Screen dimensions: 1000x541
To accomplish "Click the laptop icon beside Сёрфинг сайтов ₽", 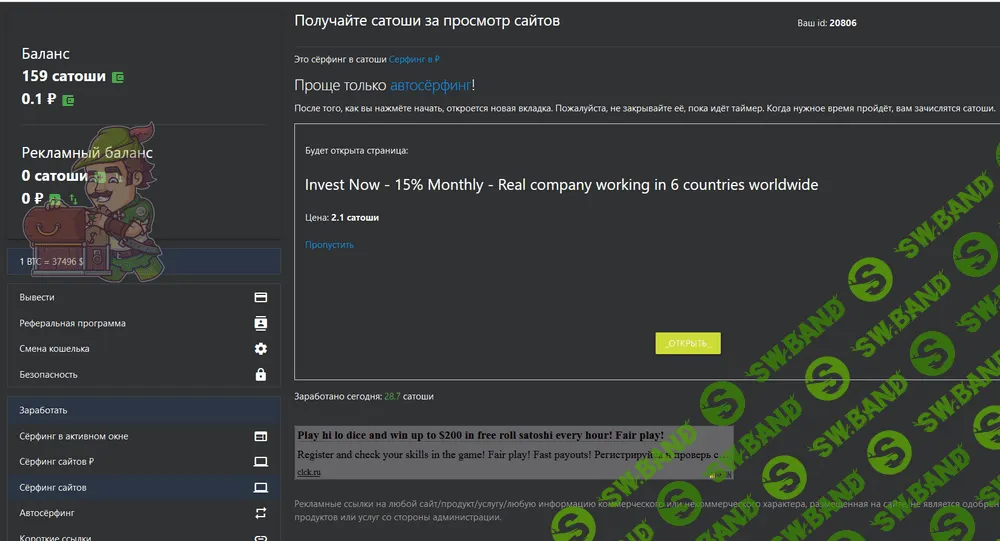I will point(260,462).
